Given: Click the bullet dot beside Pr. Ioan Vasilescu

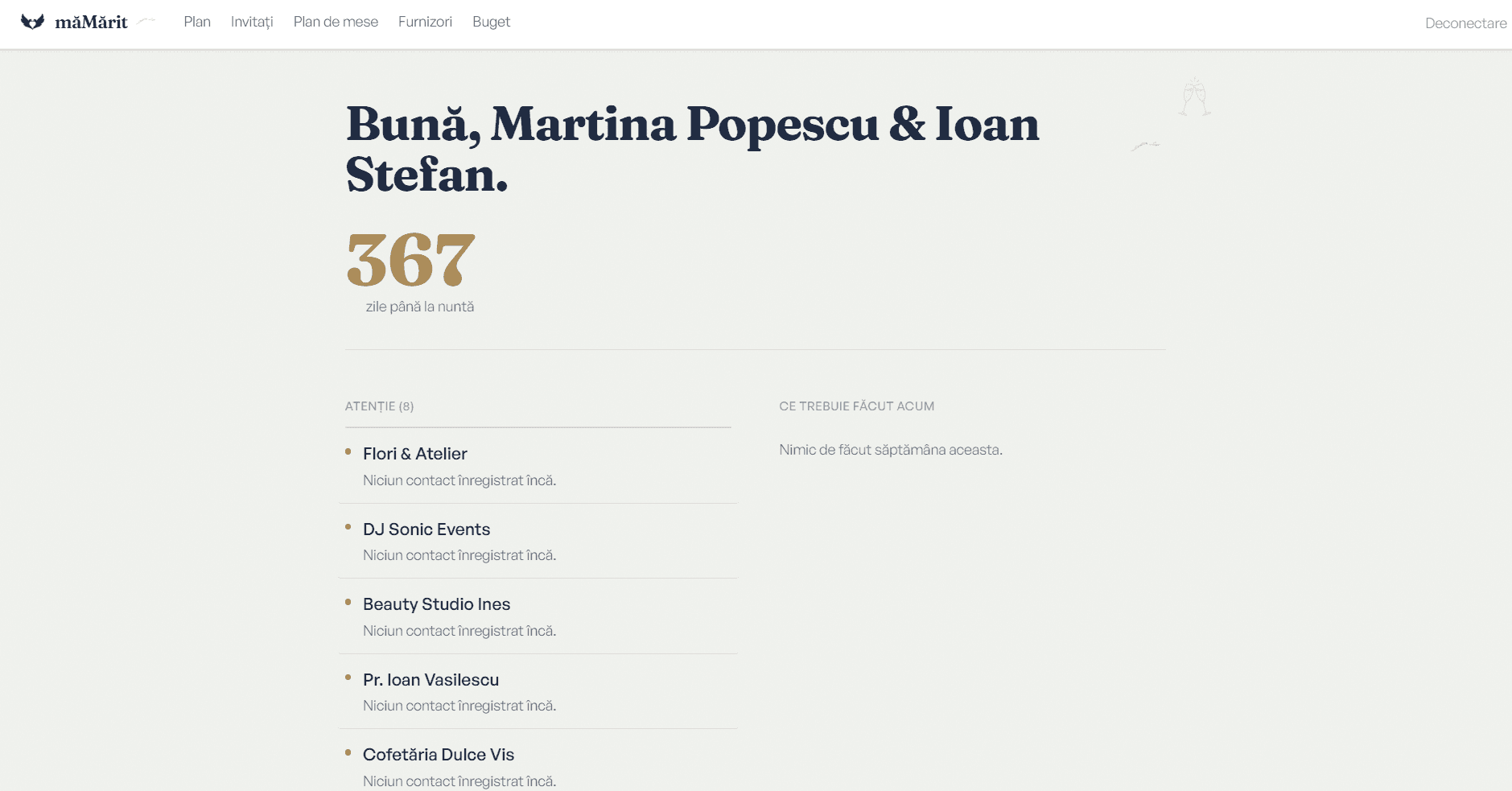Looking at the screenshot, I should click(x=348, y=678).
